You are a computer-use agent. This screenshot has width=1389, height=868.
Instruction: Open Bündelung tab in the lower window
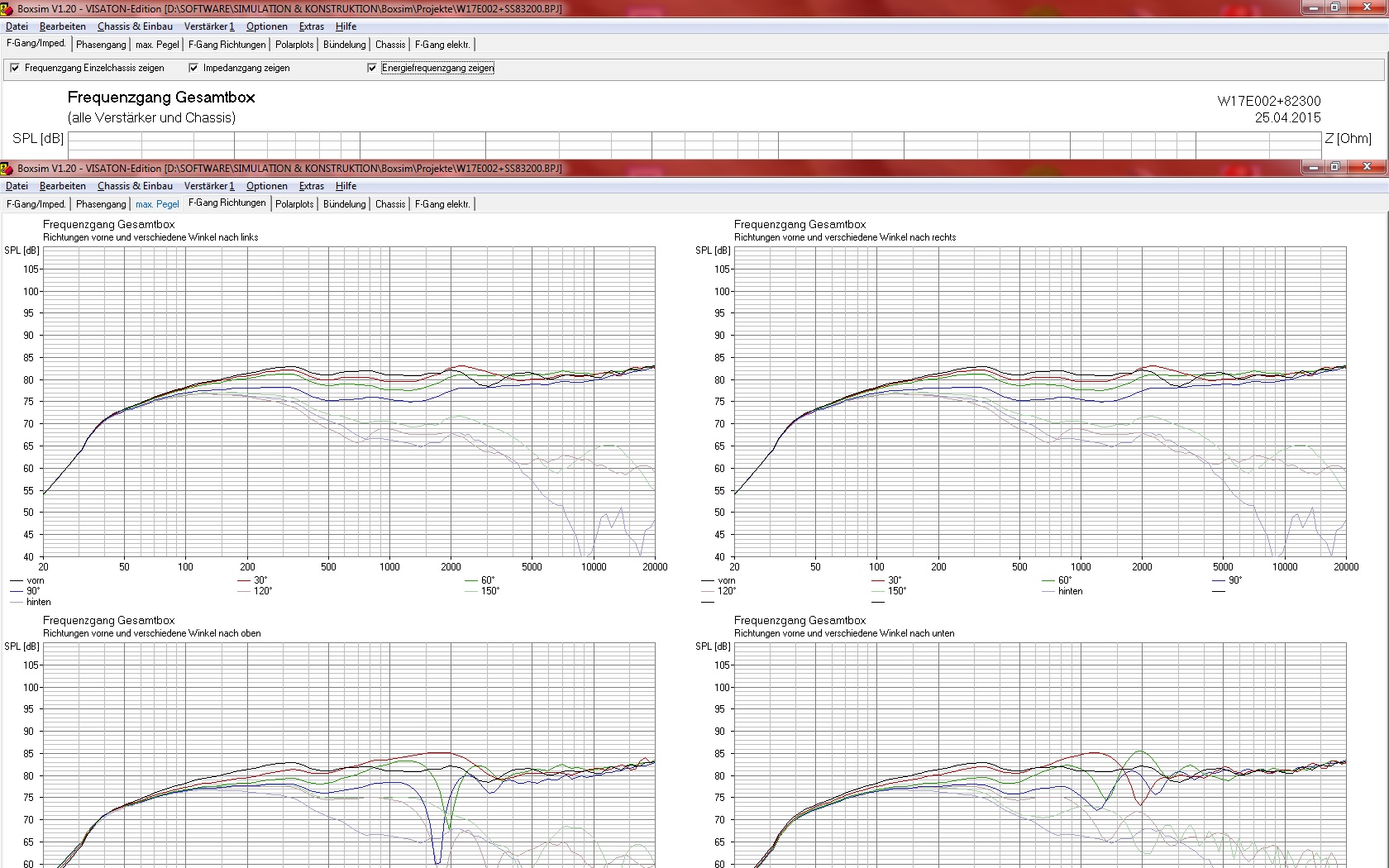pyautogui.click(x=344, y=204)
